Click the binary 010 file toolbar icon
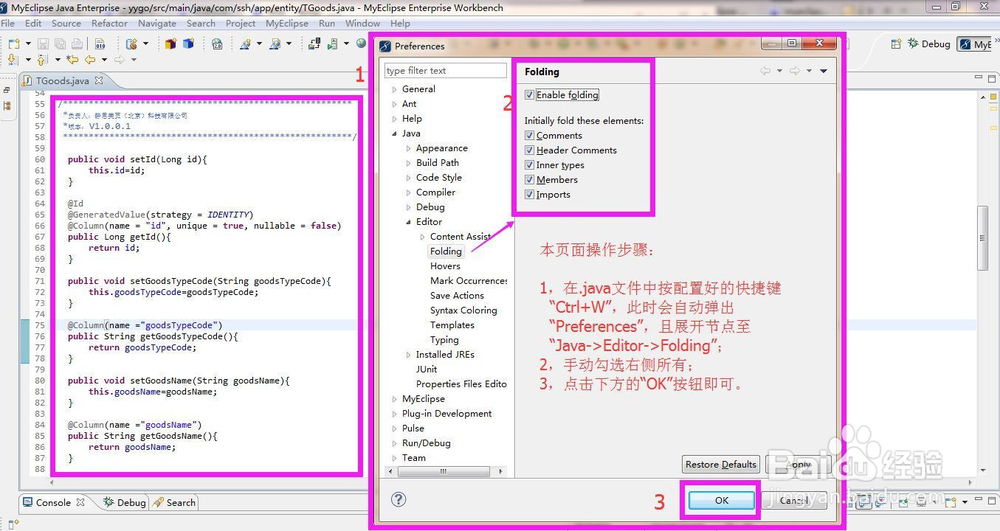Viewport: 1000px width, 531px height. point(100,44)
